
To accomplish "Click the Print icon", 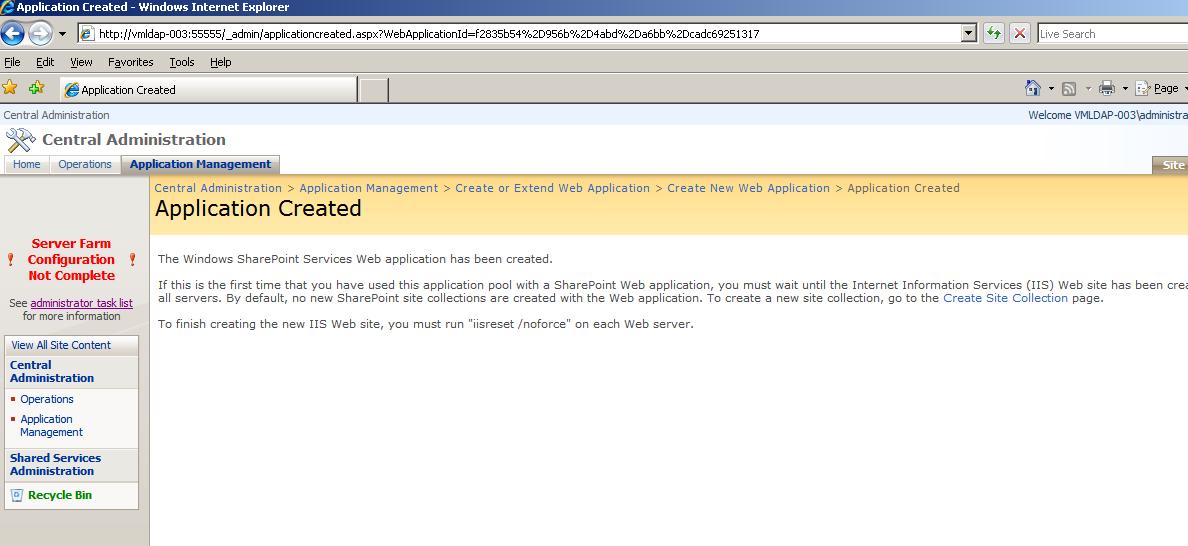I will pos(1107,89).
